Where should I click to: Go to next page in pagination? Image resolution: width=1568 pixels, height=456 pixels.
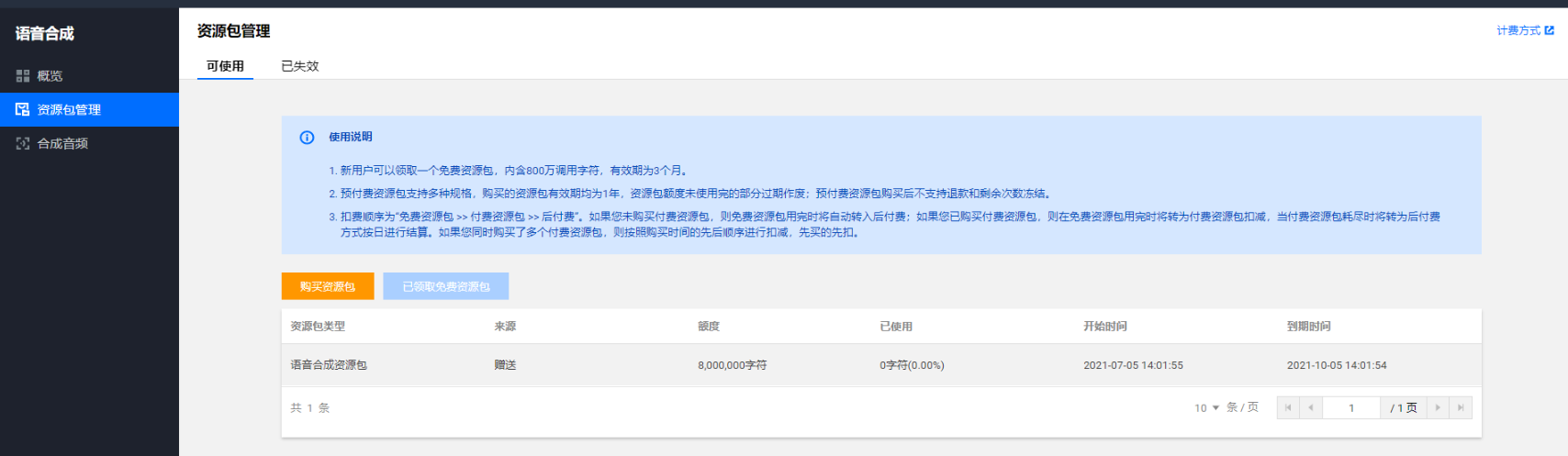(1438, 407)
